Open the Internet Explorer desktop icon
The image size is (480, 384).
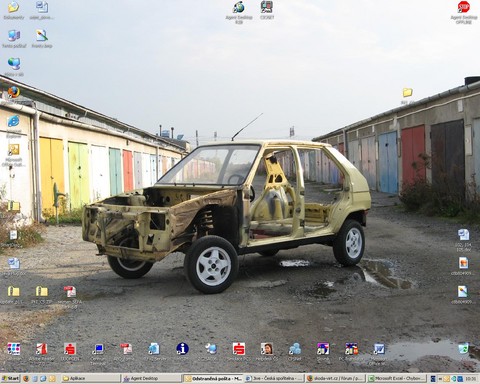(14, 121)
